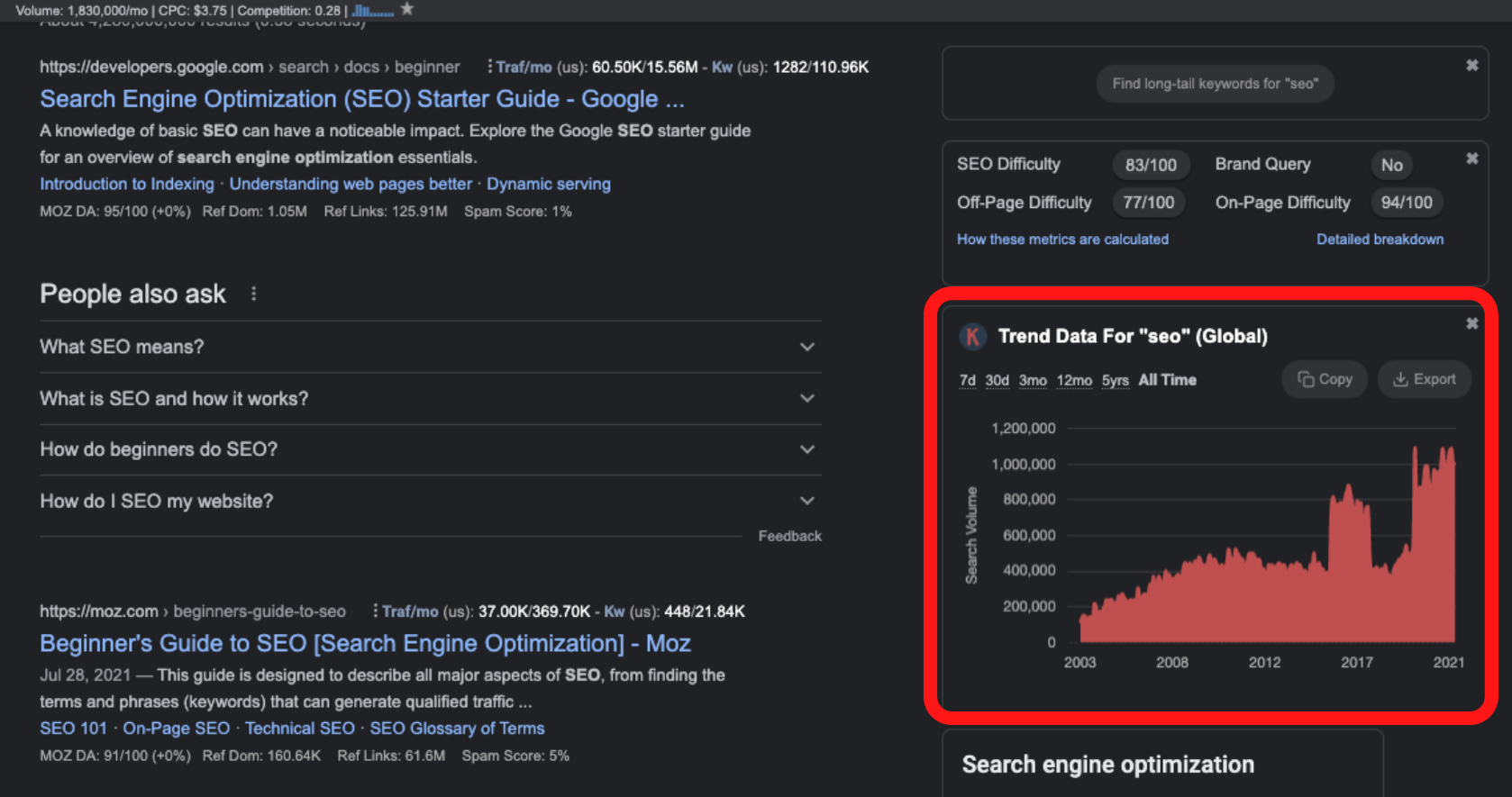Copy the trend data
This screenshot has width=1512, height=797.
click(1325, 379)
